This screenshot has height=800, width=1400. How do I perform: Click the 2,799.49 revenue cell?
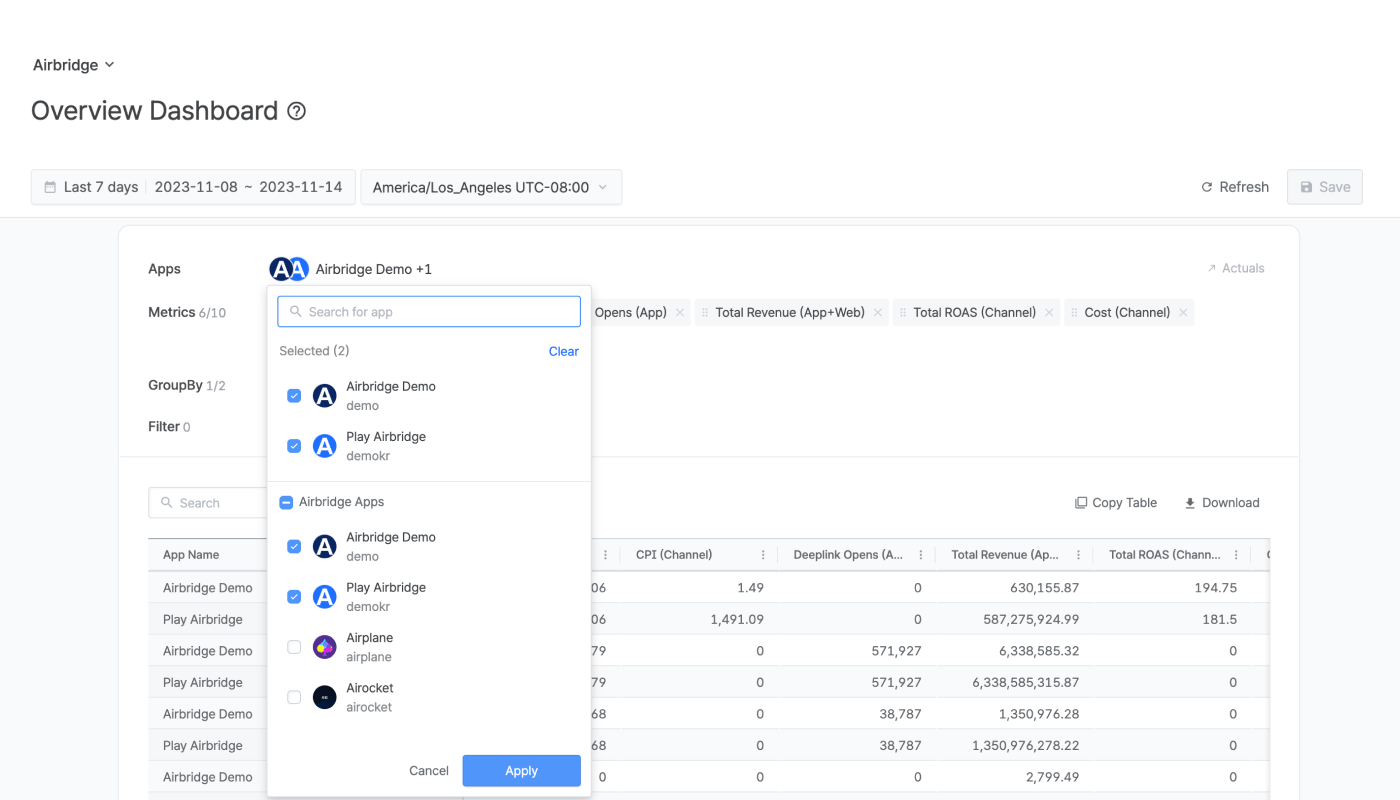pos(1052,777)
